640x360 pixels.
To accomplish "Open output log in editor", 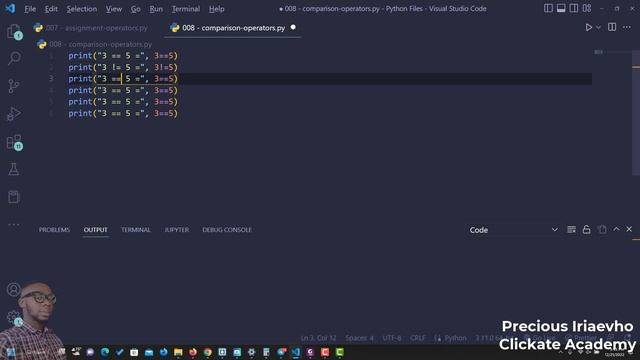I will pos(602,229).
